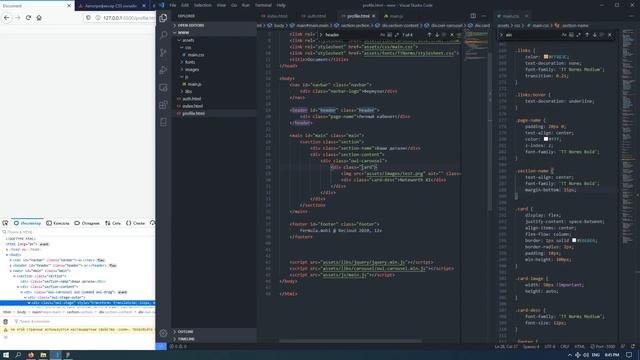Image resolution: width=640 pixels, height=360 pixels.
Task: Close the find widget in the main.css editor
Action: pyautogui.click(x=610, y=35)
